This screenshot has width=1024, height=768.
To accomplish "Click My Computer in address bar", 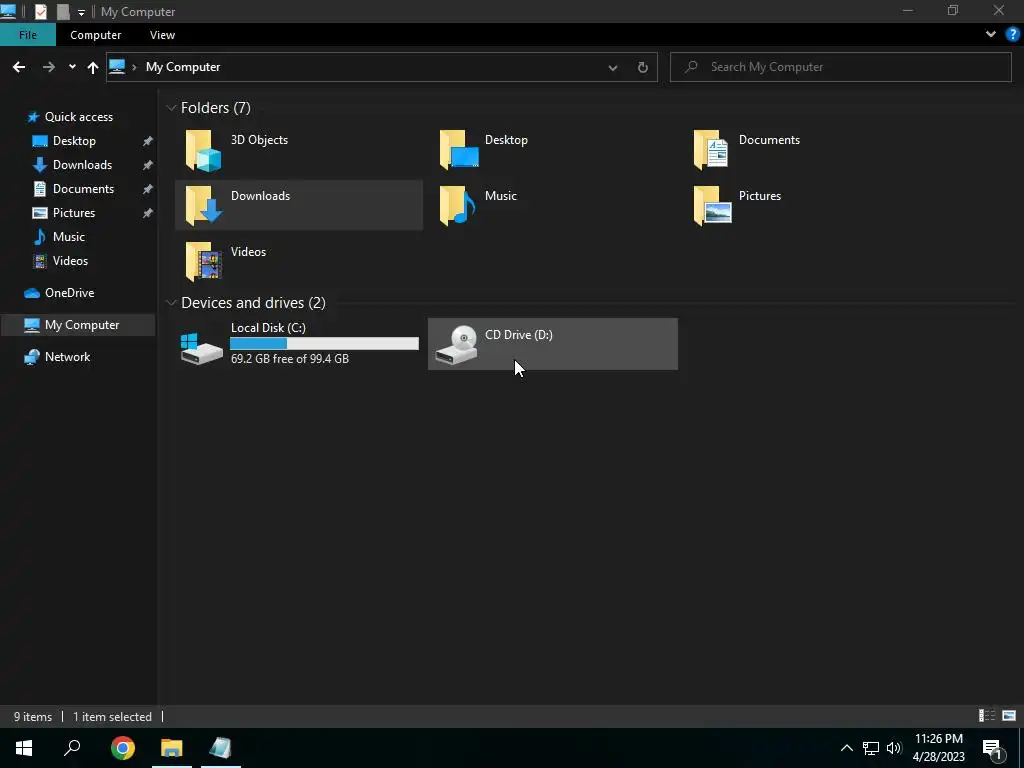I will coord(183,67).
